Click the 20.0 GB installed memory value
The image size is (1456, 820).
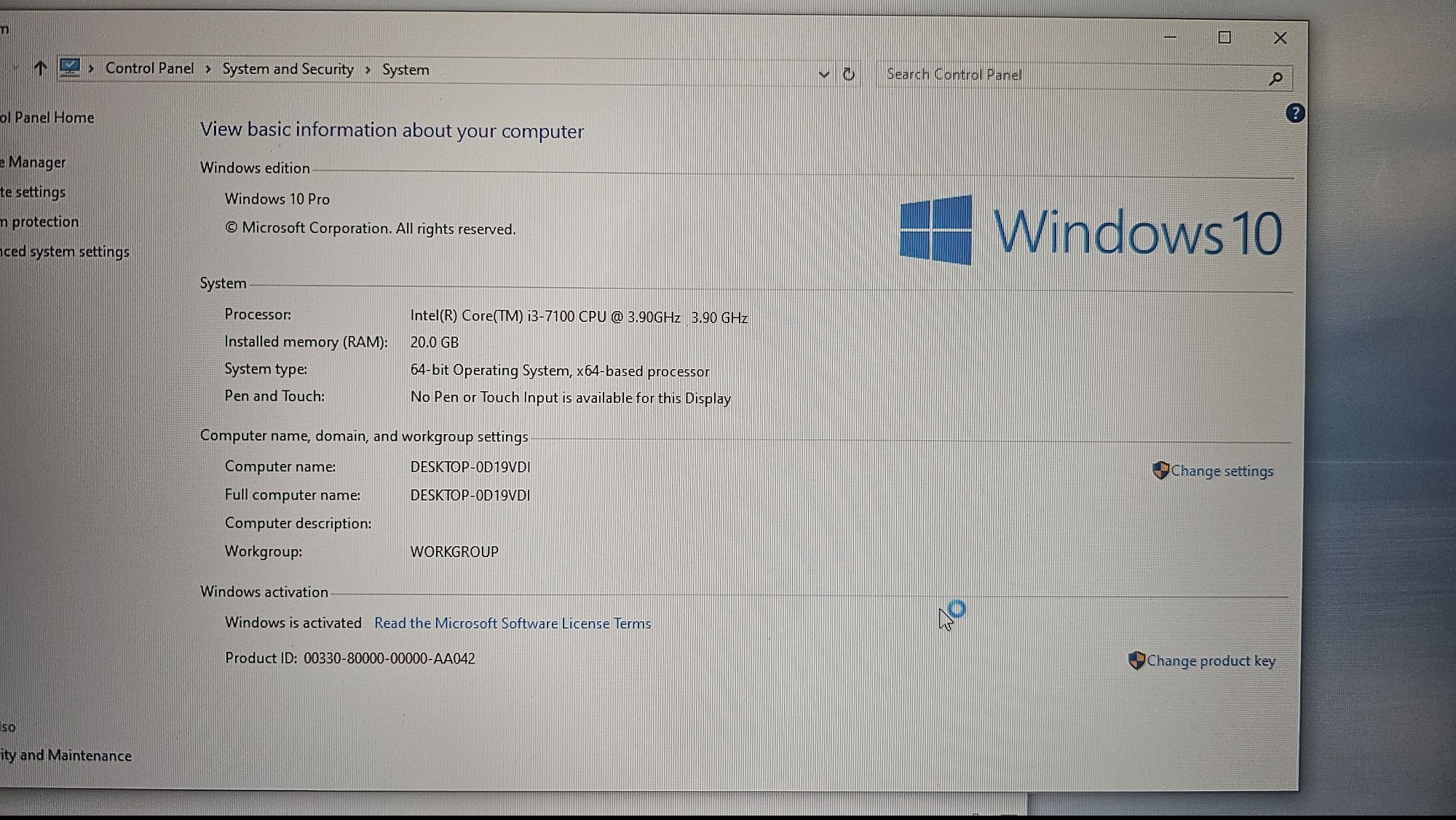[434, 342]
